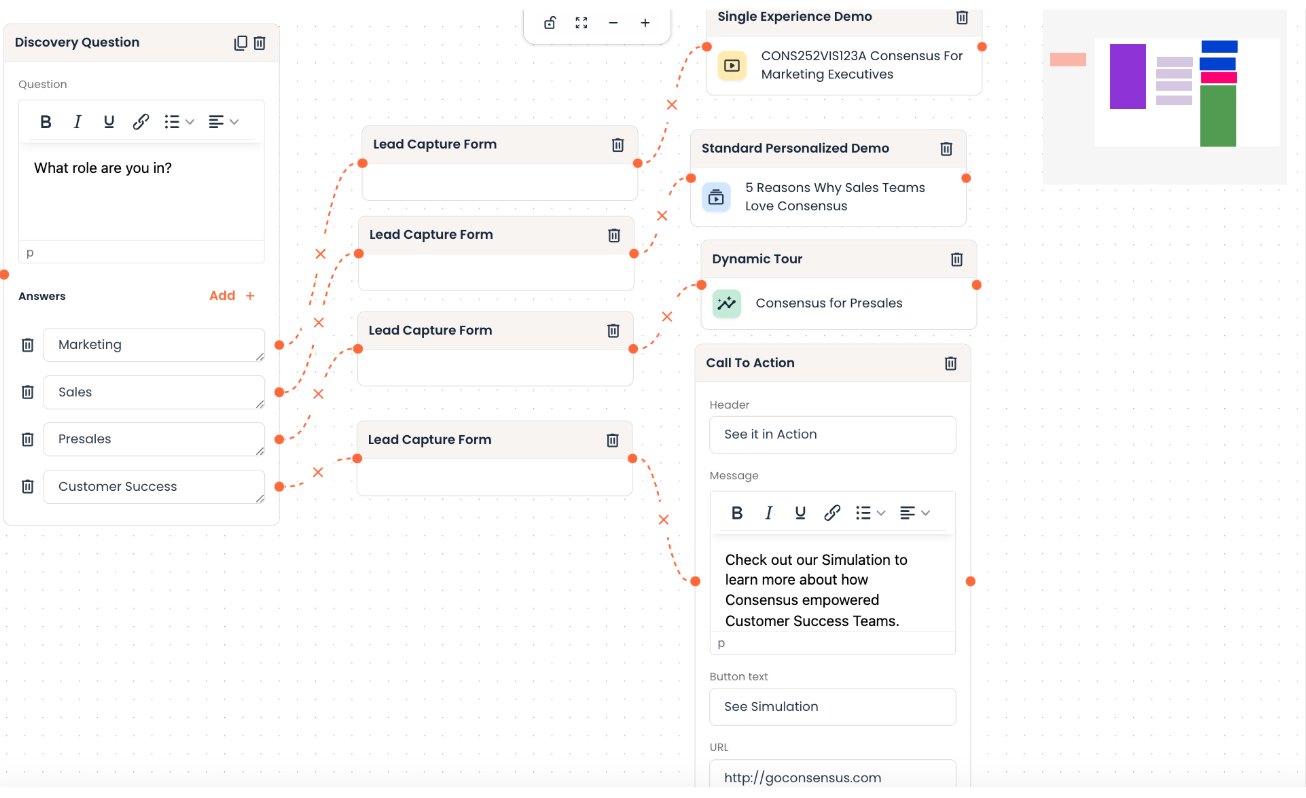Click the purple block in minimap
Viewport: 1306px width, 798px height.
[x=1128, y=76]
